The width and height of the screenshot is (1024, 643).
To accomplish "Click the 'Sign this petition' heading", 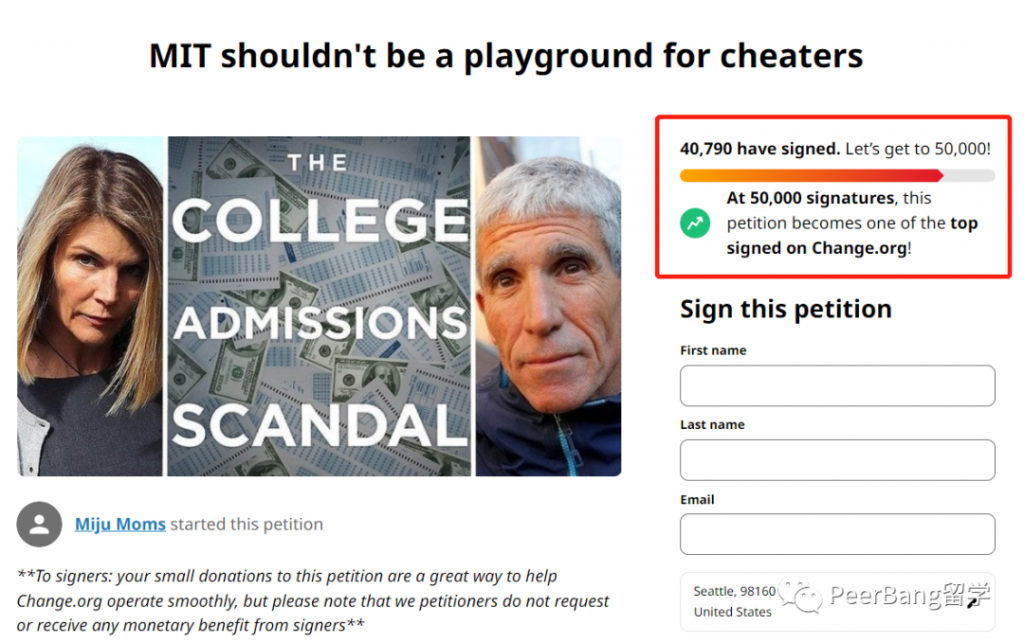I will point(785,309).
